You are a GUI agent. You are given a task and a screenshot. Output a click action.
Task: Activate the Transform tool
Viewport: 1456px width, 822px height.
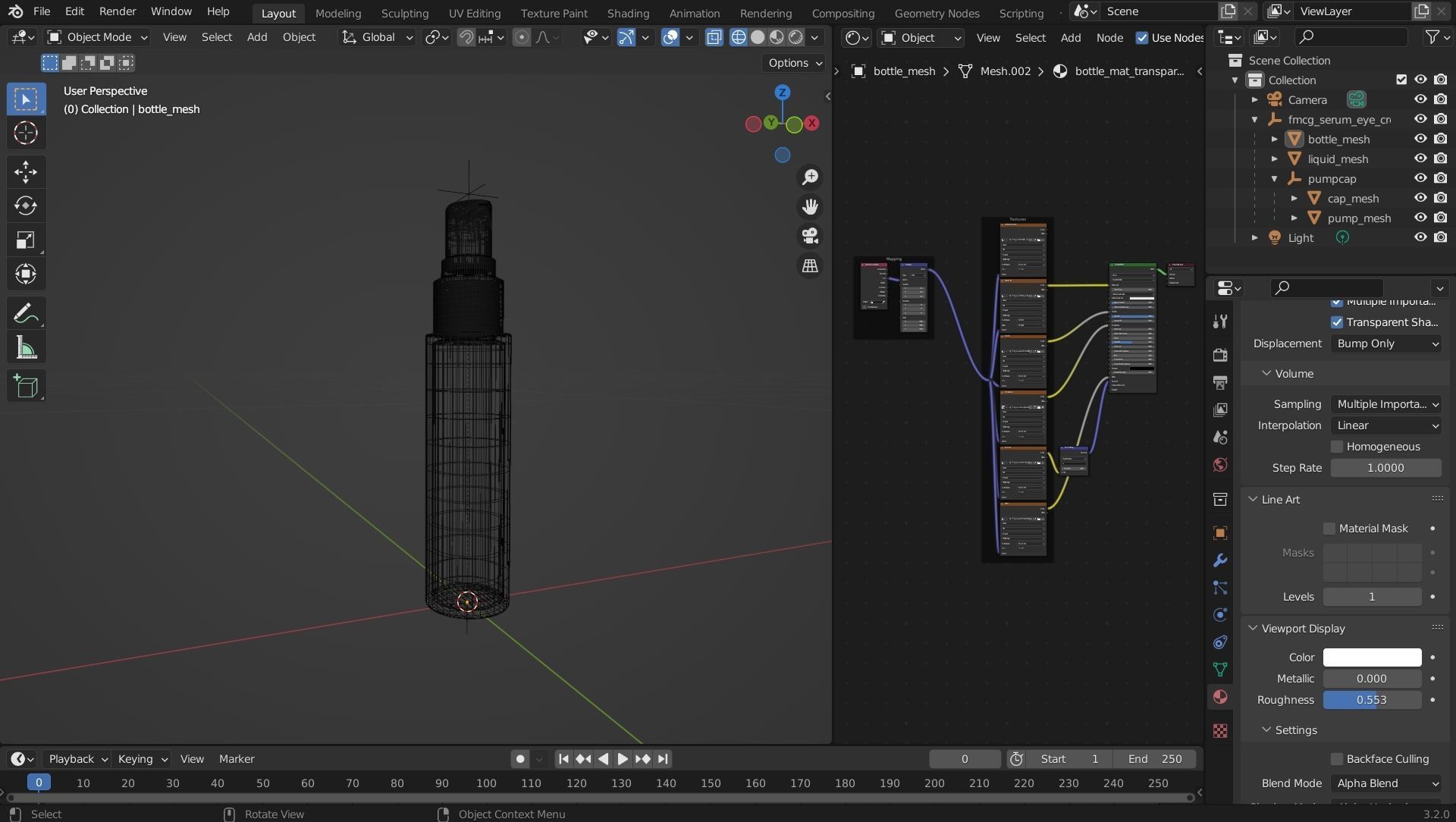(26, 274)
